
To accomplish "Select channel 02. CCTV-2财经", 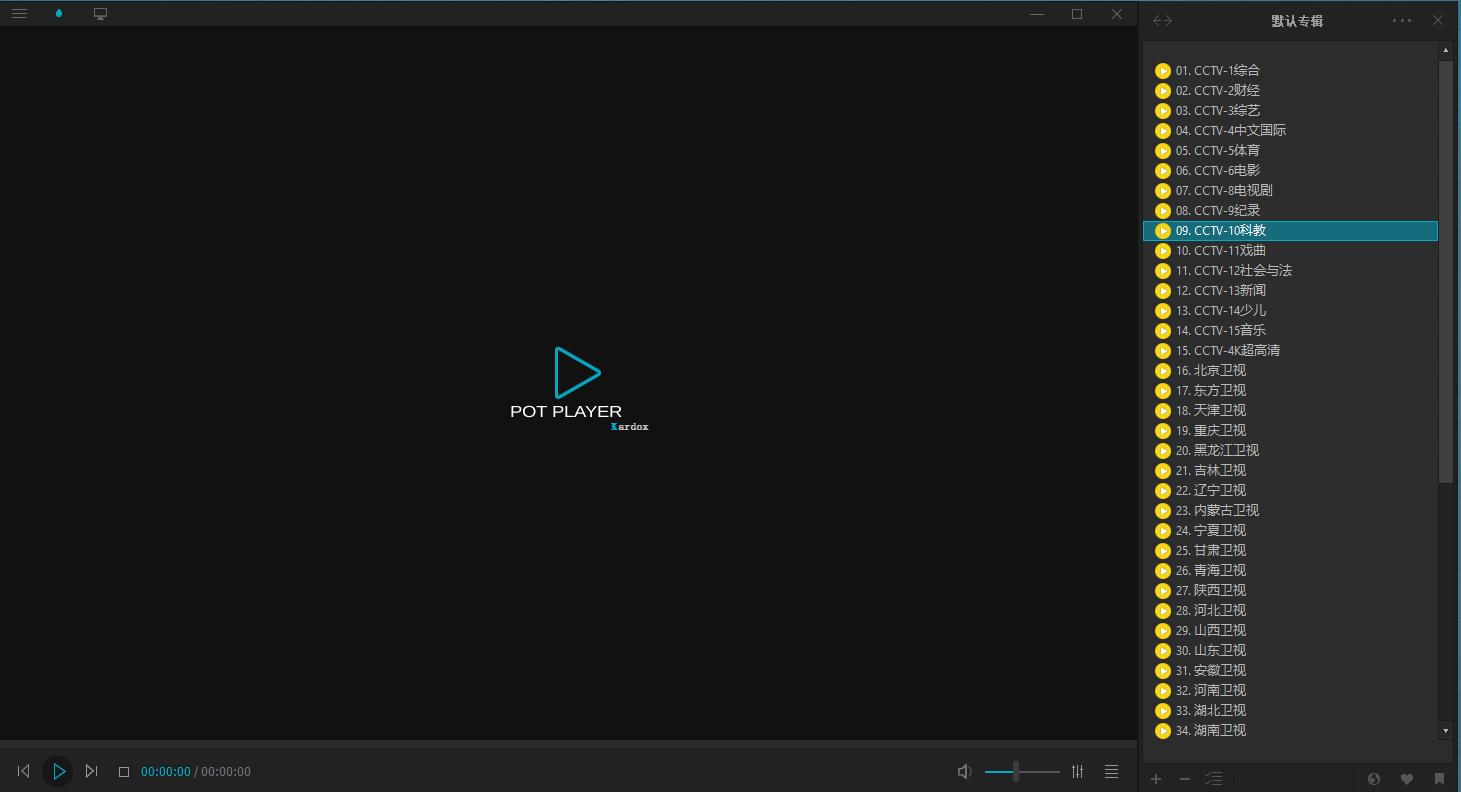I will pos(1290,90).
